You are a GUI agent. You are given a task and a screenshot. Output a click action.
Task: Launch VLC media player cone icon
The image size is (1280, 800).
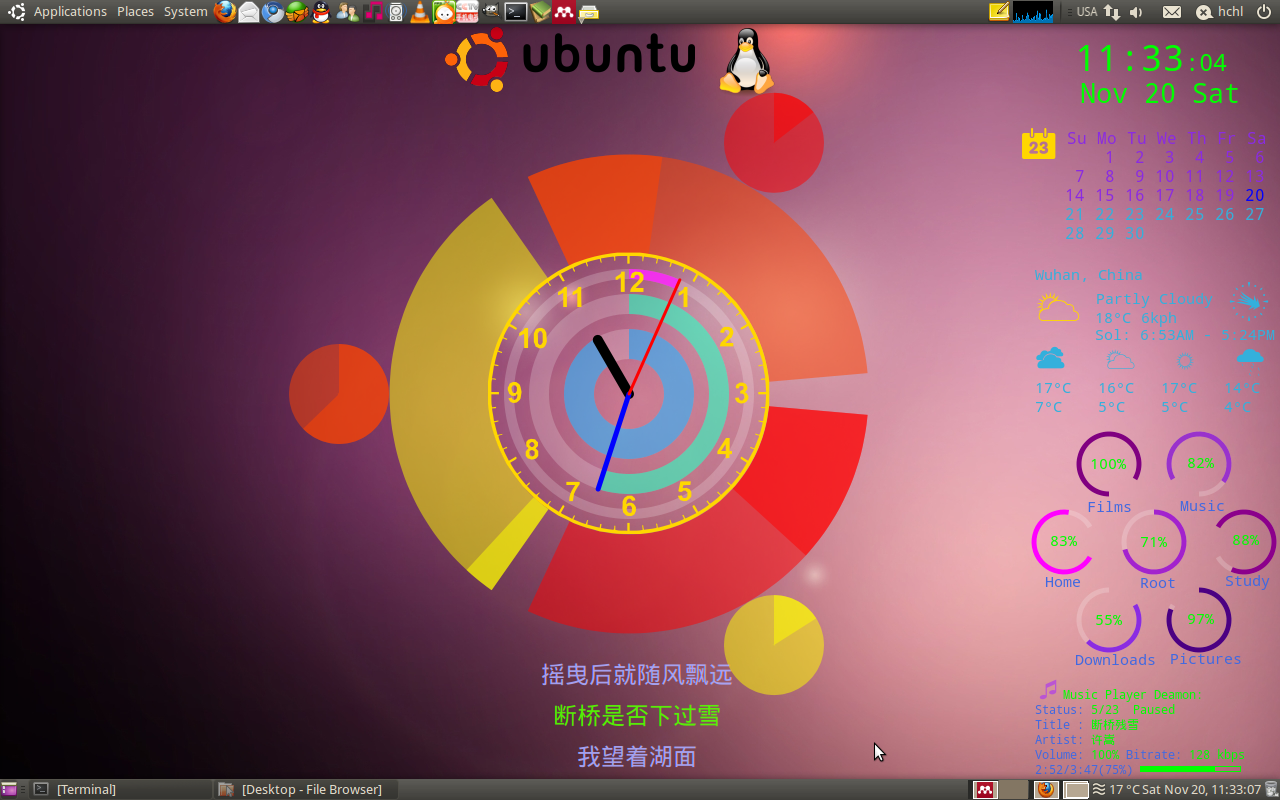coord(420,12)
